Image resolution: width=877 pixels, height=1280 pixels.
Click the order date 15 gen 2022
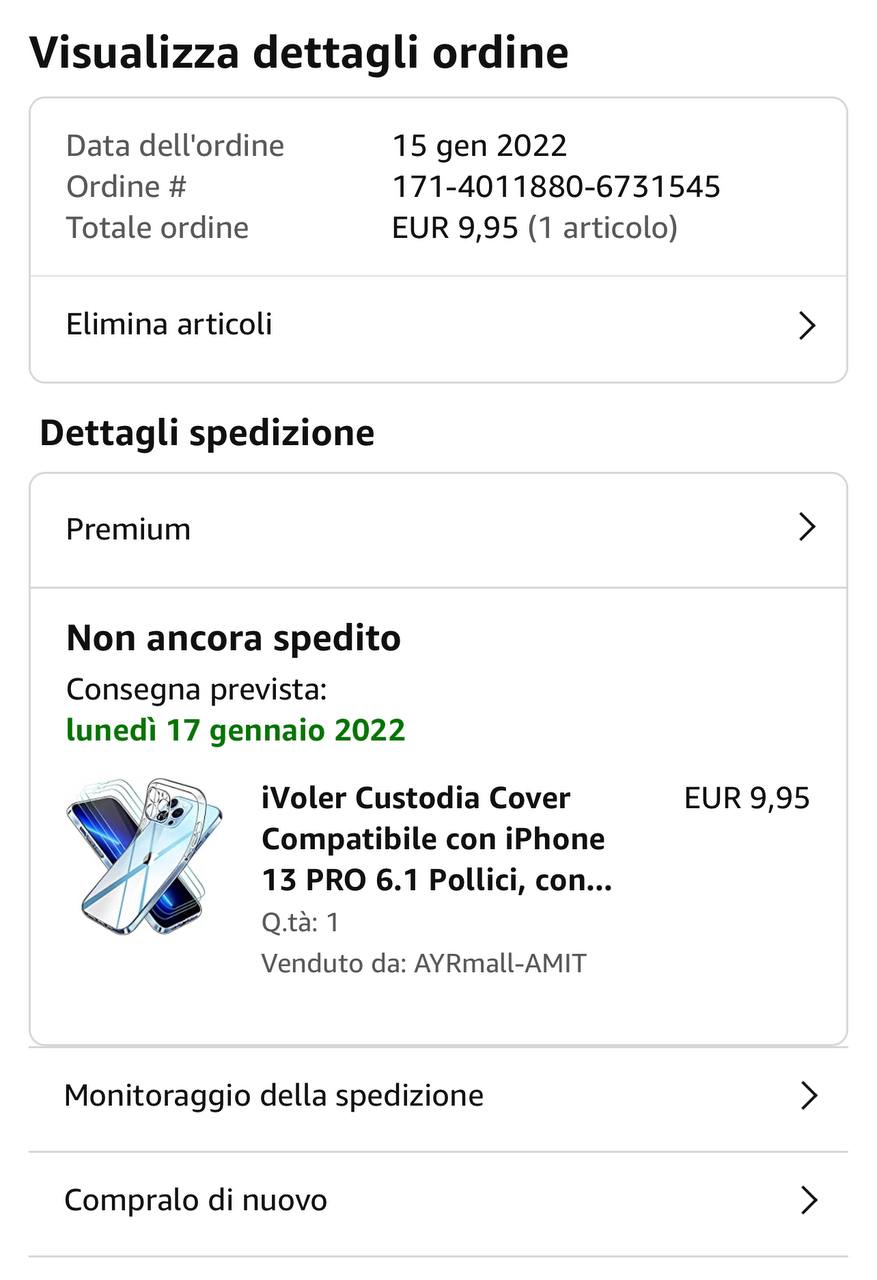click(x=479, y=146)
